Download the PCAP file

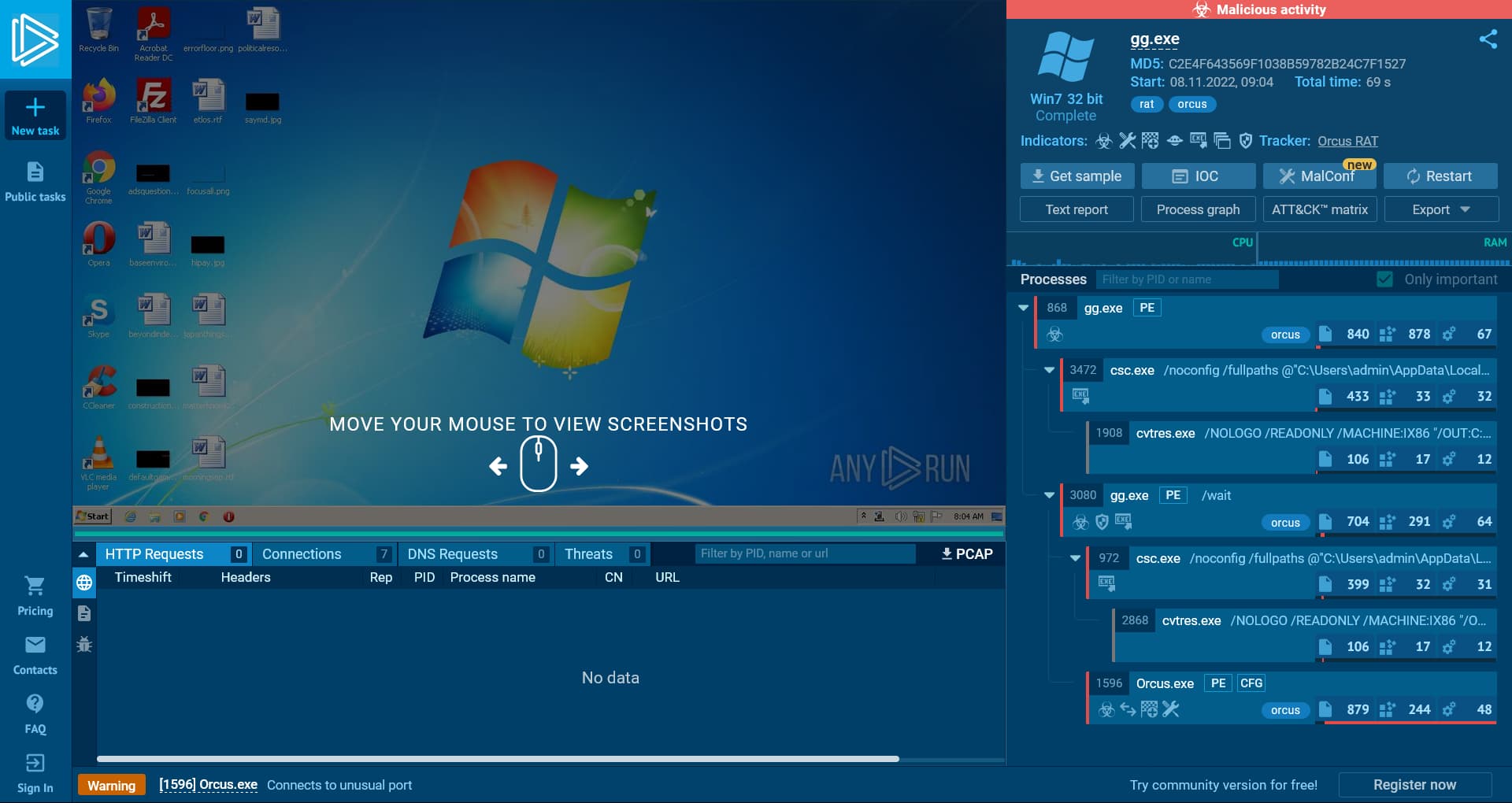pos(966,554)
